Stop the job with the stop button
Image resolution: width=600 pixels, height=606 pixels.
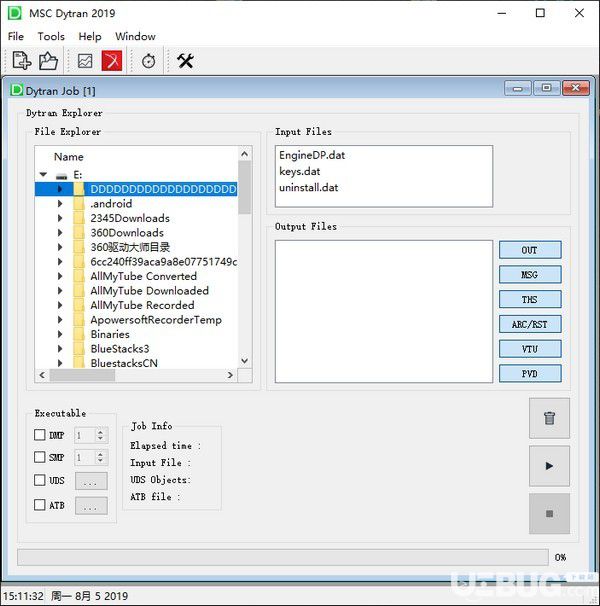(549, 514)
